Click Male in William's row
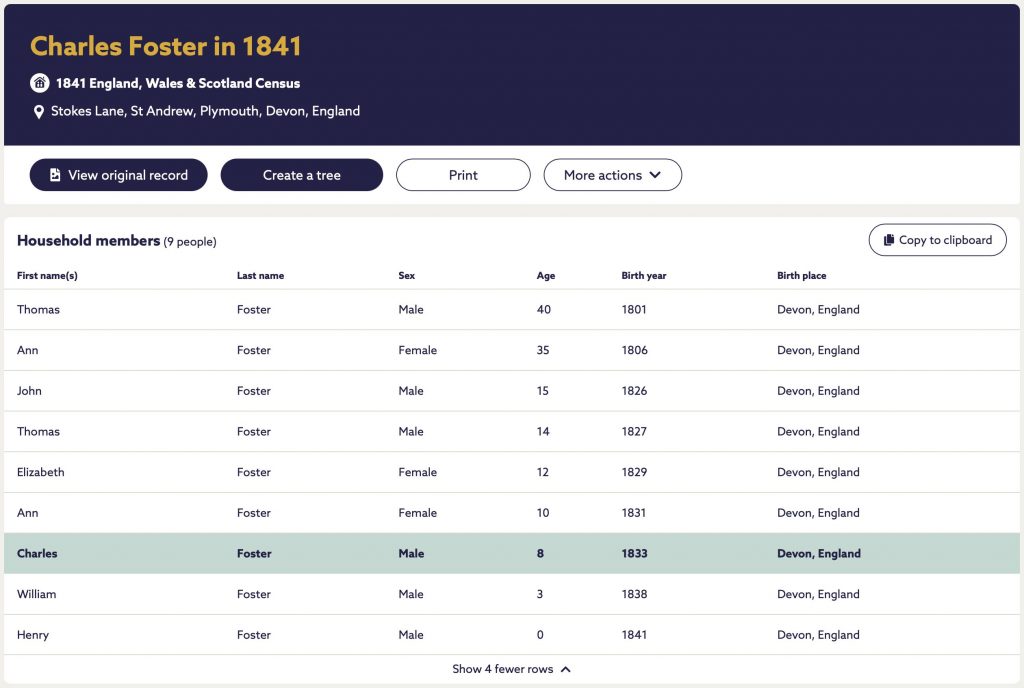Viewport: 1024px width, 688px height. 411,594
